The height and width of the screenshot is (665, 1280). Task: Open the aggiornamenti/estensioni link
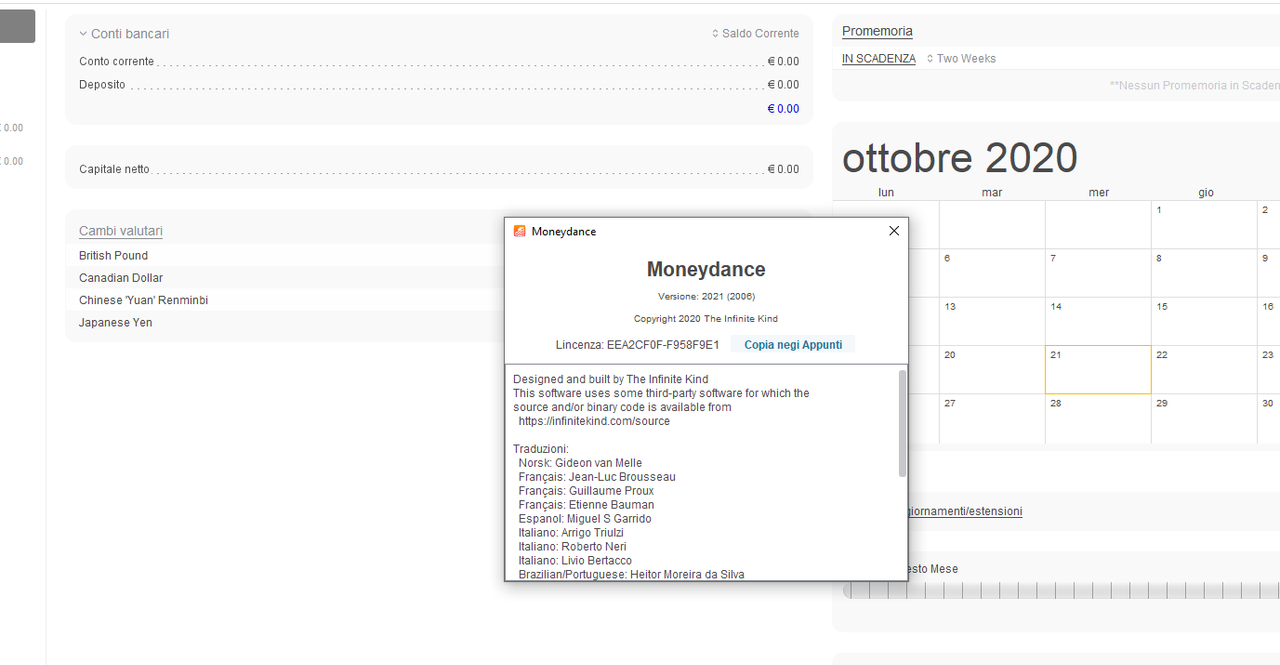point(964,511)
